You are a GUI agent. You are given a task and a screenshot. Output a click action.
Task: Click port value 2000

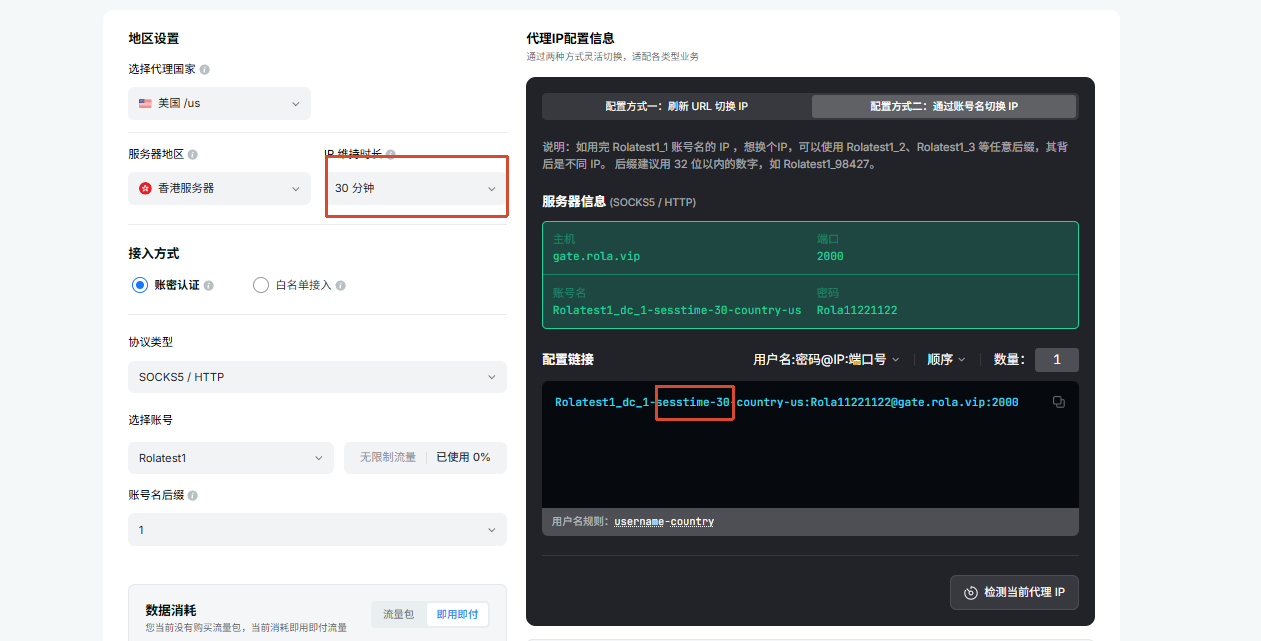(830, 256)
